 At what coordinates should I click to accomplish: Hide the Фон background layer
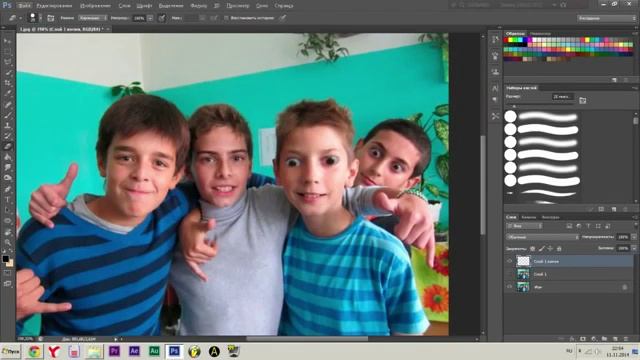[509, 287]
